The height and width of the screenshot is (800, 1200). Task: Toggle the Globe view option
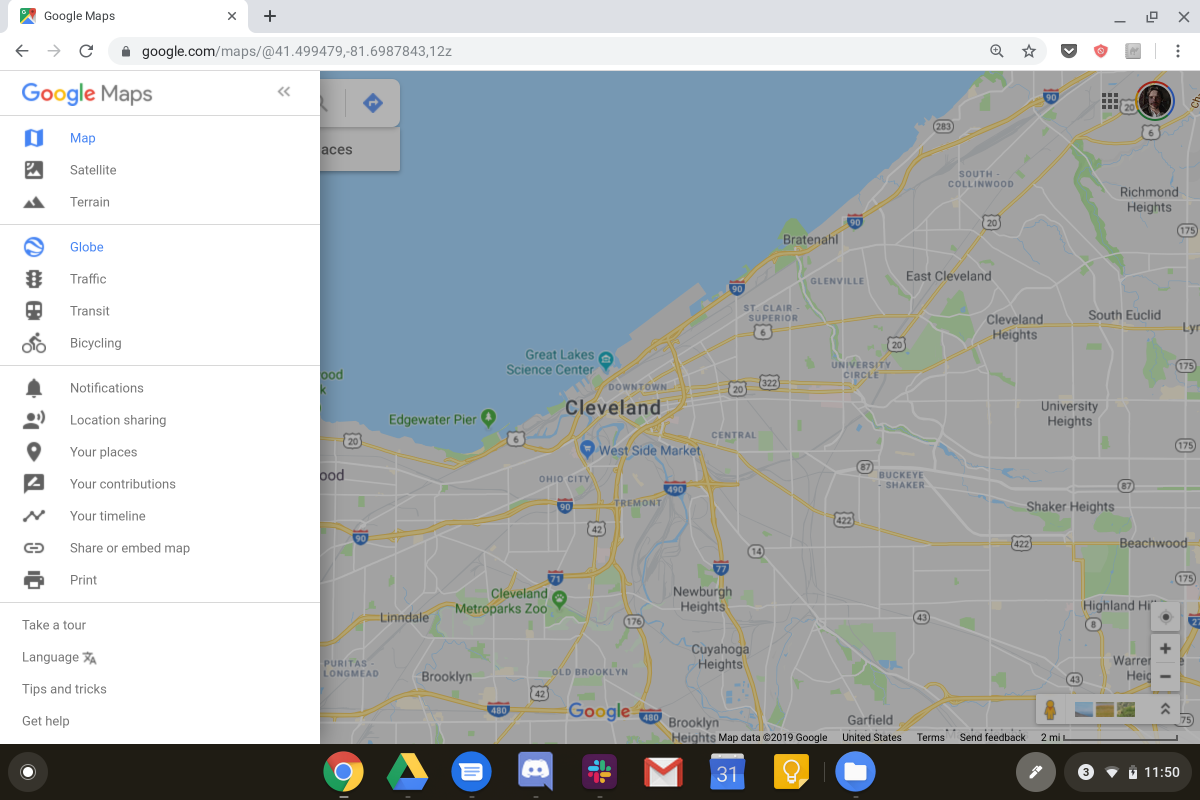(x=86, y=247)
